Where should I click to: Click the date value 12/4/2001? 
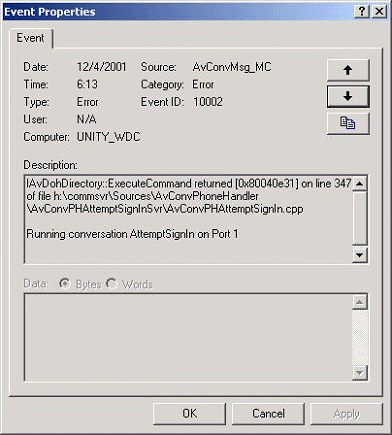[102, 67]
